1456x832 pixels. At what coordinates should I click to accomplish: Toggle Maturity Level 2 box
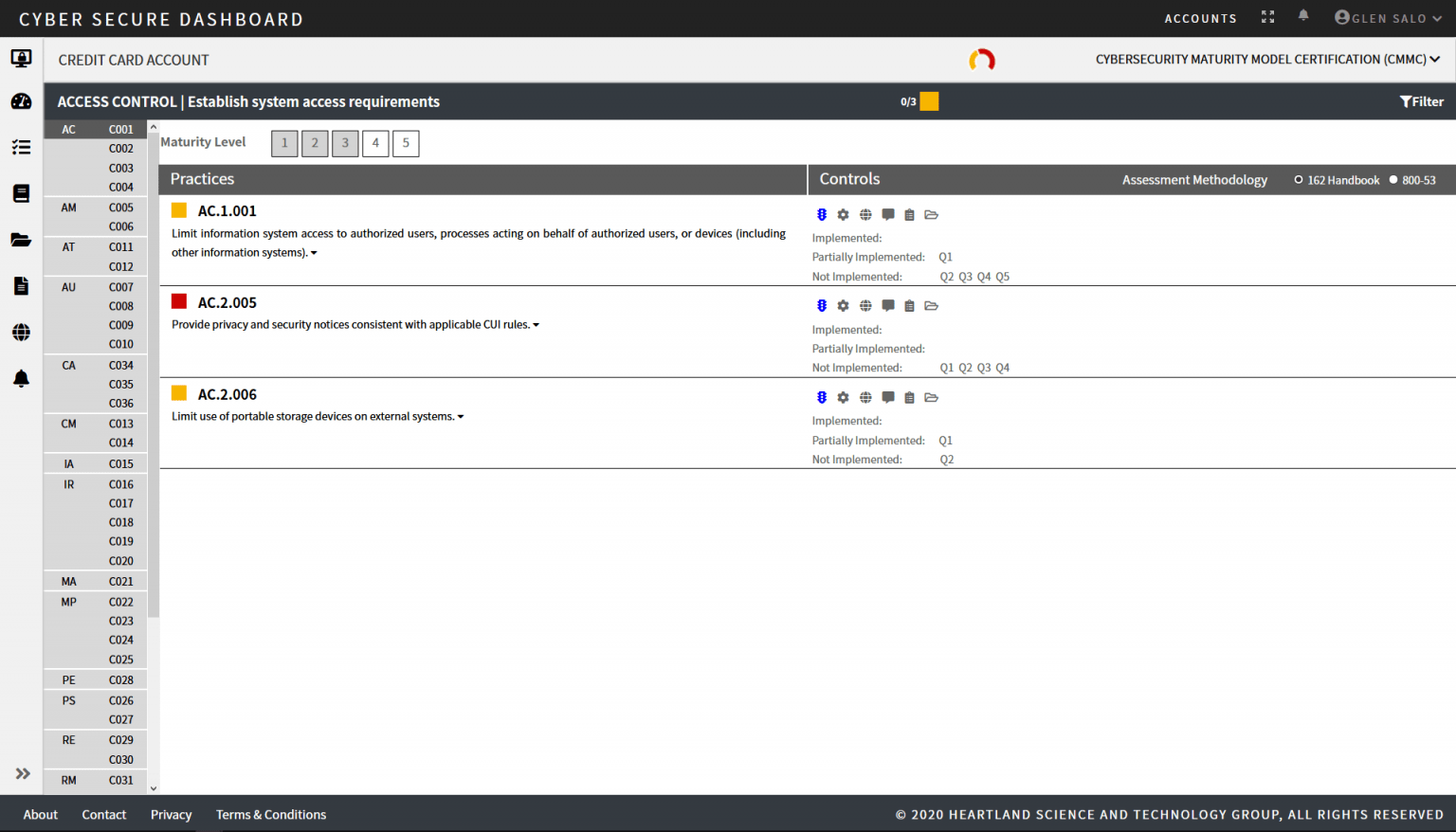tap(315, 143)
